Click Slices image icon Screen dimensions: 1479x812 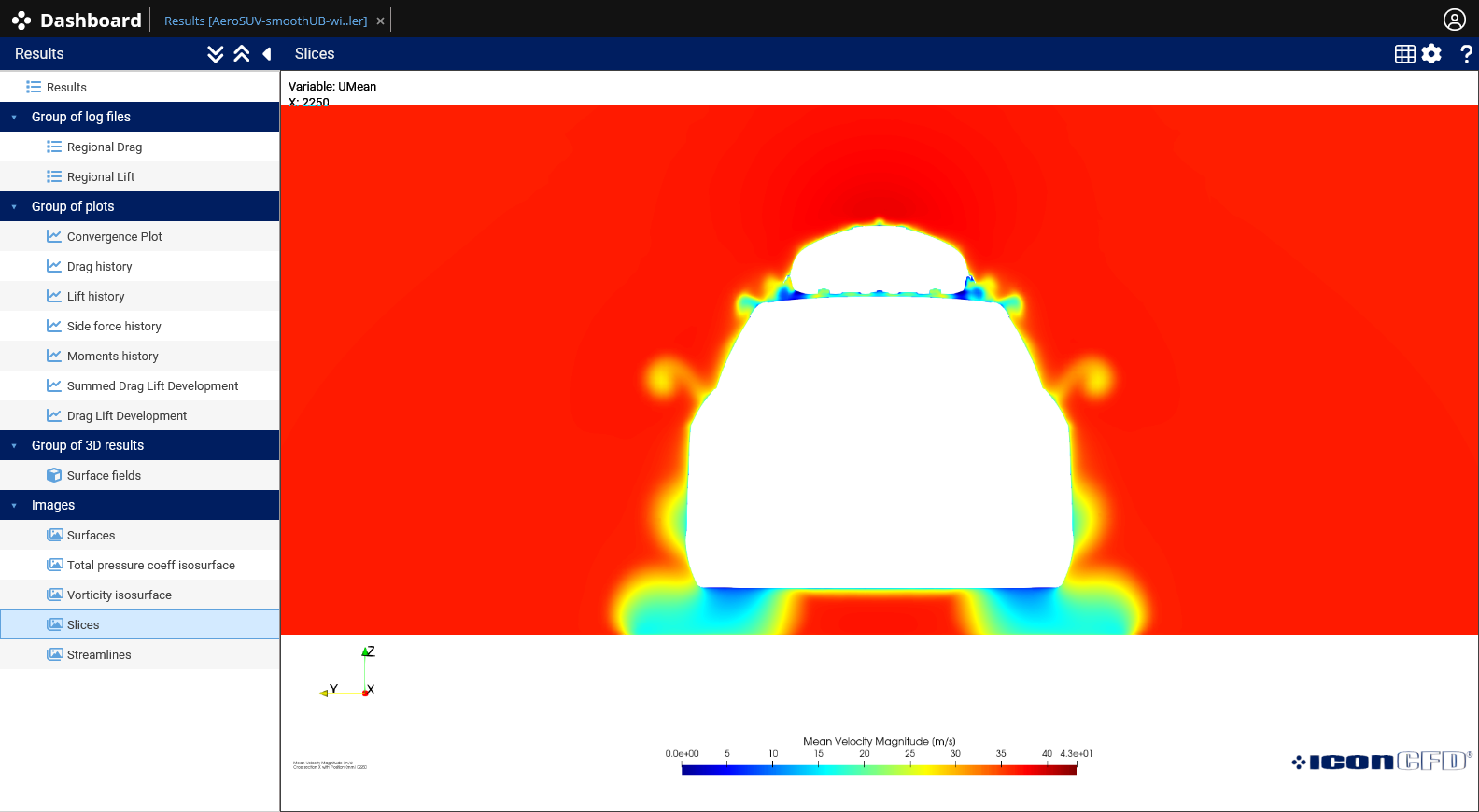tap(55, 624)
